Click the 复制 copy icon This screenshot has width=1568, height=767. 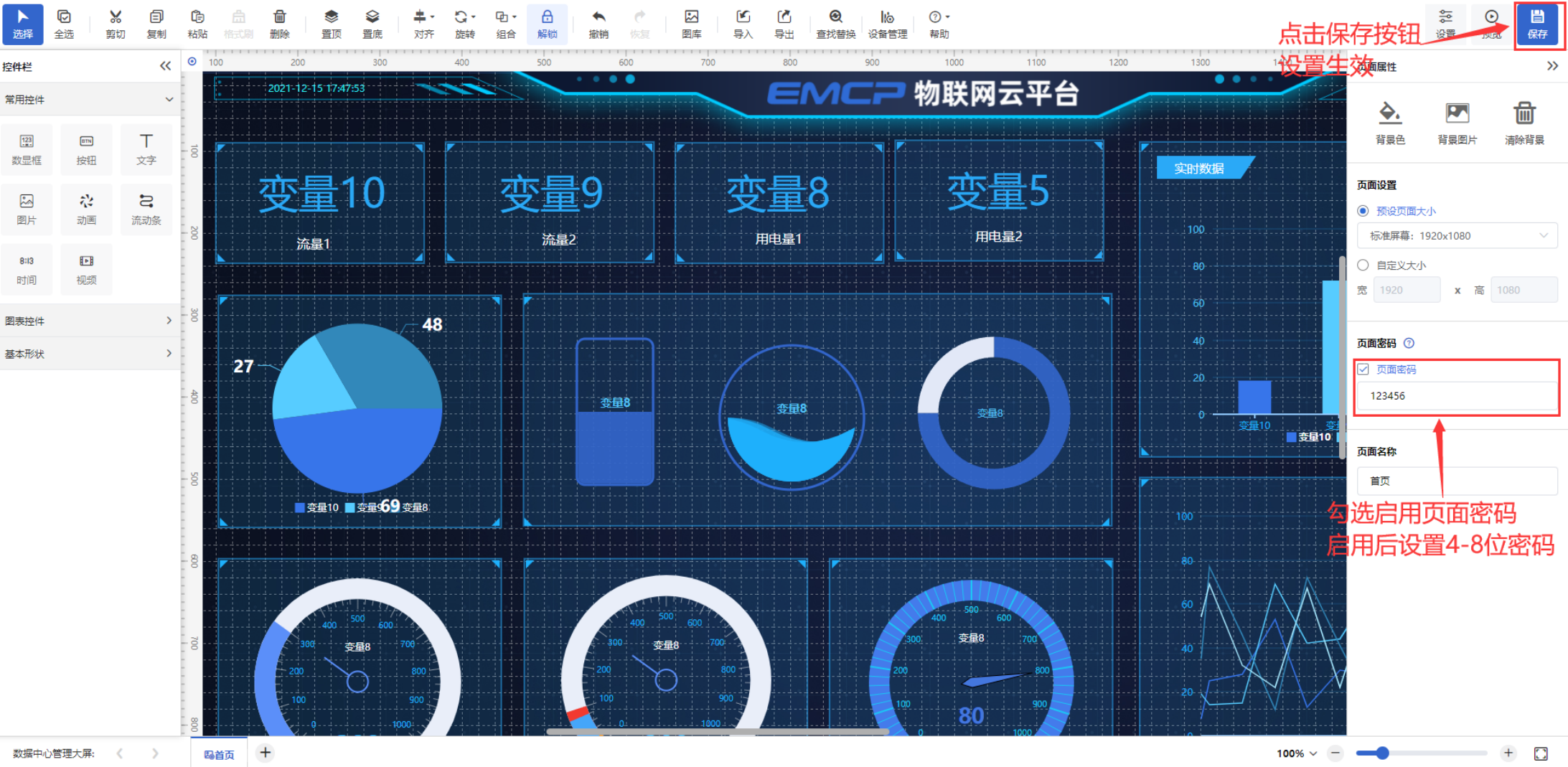point(156,24)
